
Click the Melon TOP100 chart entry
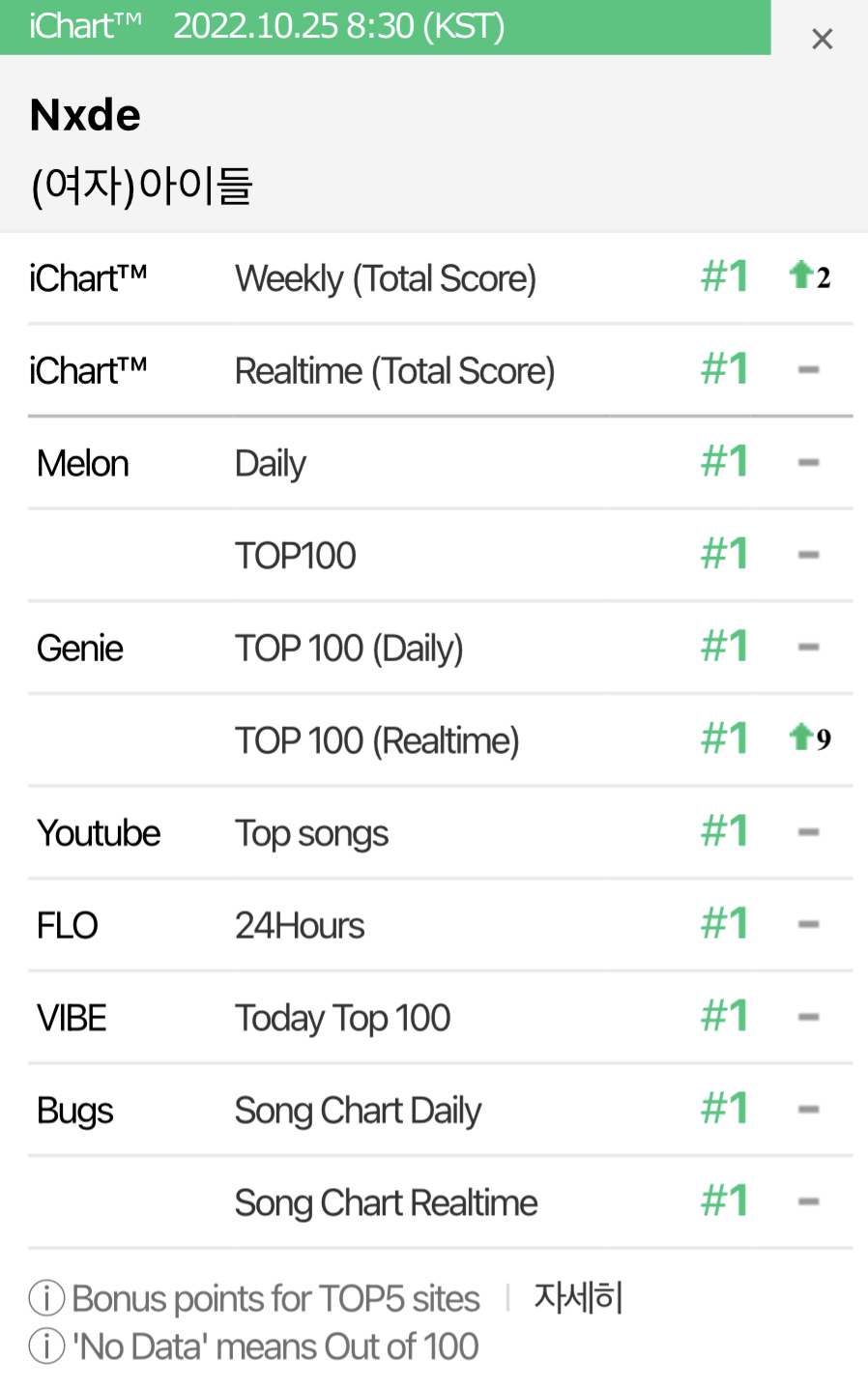click(x=296, y=556)
